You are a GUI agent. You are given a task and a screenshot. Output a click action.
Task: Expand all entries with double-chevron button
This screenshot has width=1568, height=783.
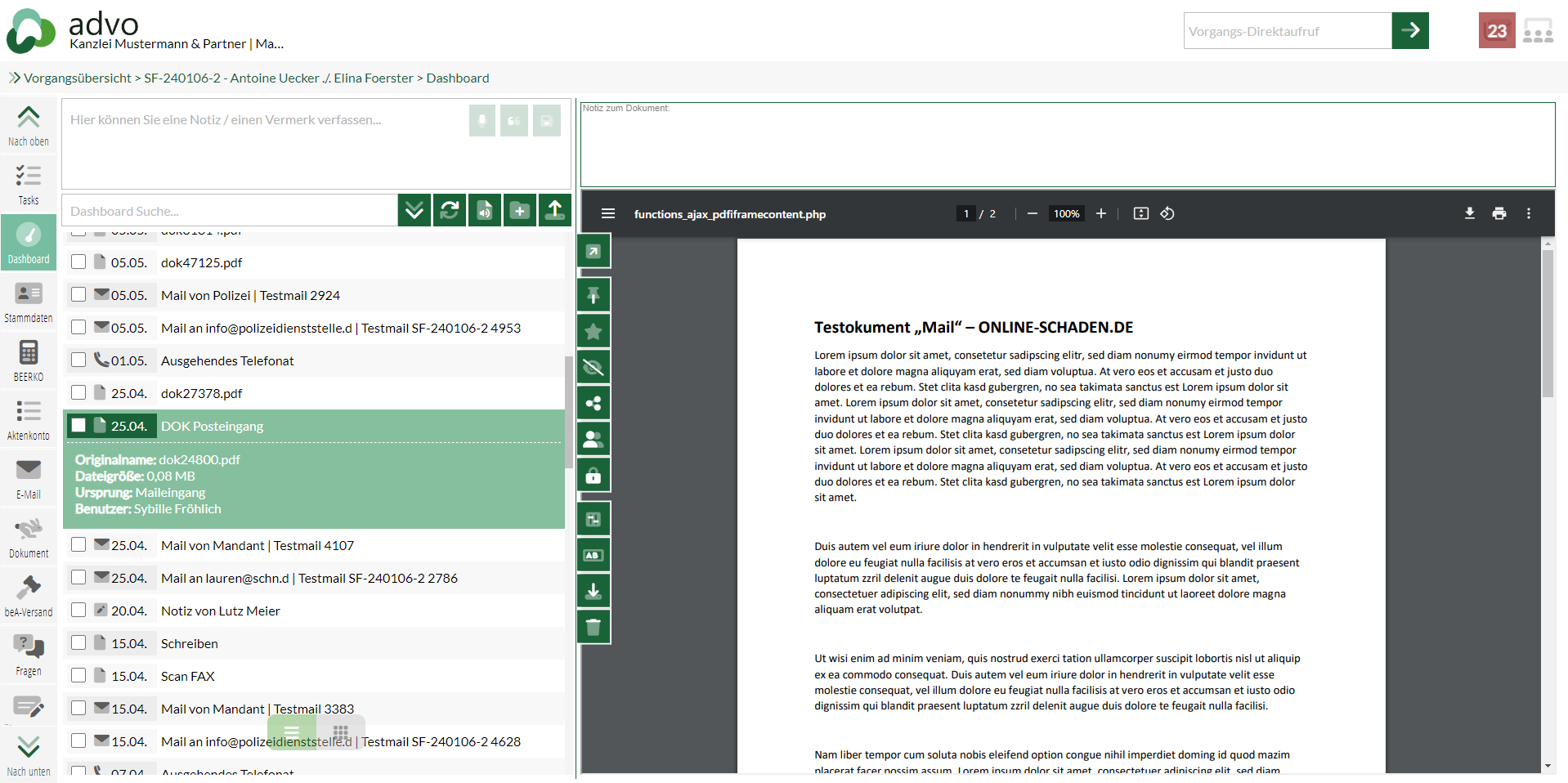coord(414,211)
